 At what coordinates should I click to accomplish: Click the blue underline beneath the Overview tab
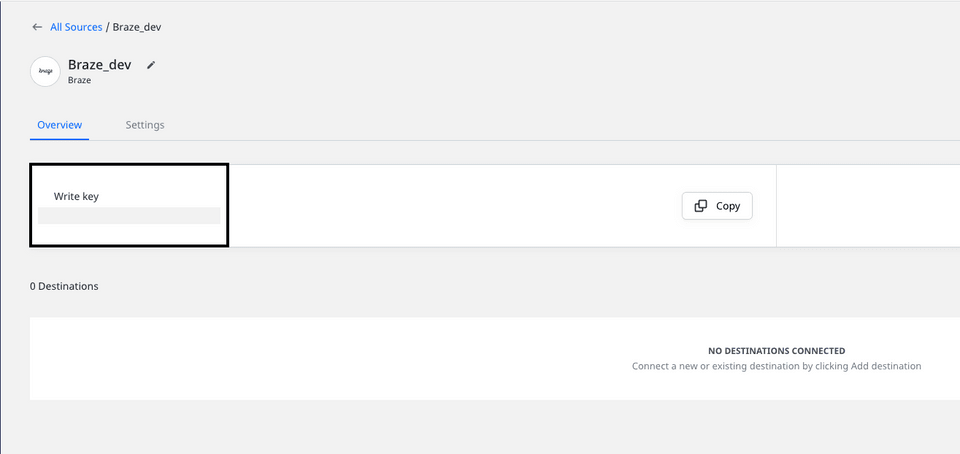59,139
